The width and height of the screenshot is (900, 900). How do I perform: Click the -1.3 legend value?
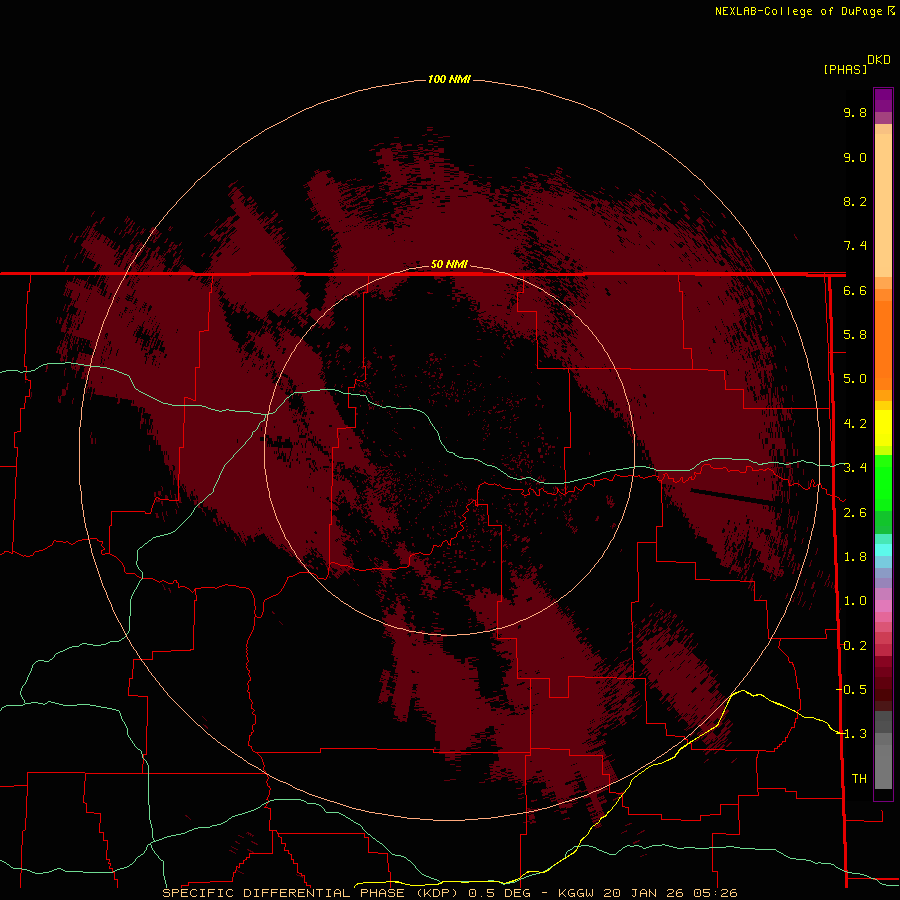851,734
